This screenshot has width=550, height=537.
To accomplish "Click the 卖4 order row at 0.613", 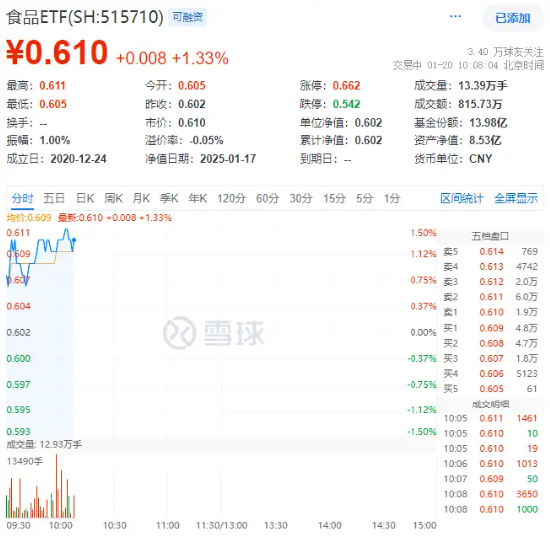I will [x=490, y=267].
